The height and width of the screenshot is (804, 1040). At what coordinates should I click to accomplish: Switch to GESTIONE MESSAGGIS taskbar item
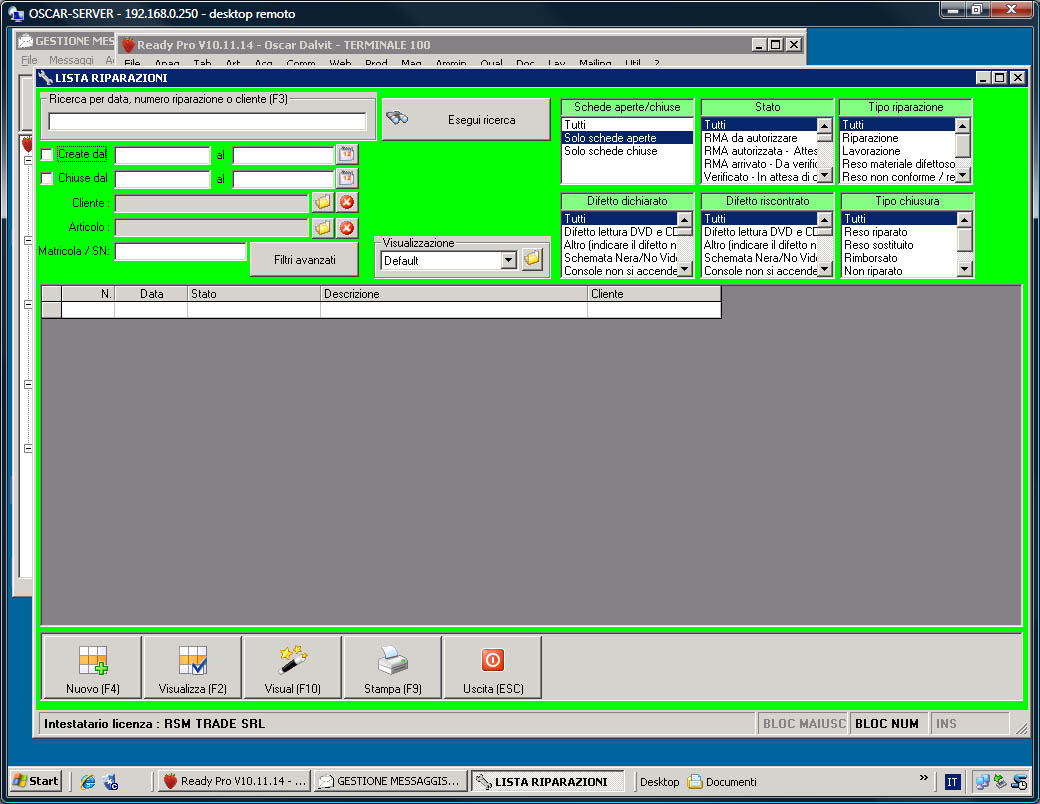coord(389,781)
